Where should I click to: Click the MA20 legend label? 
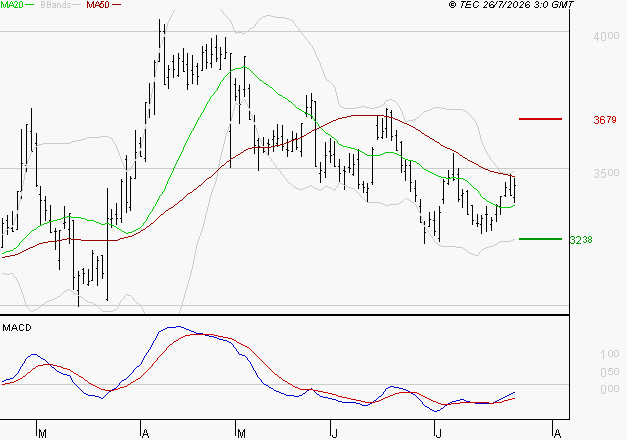click(x=12, y=5)
